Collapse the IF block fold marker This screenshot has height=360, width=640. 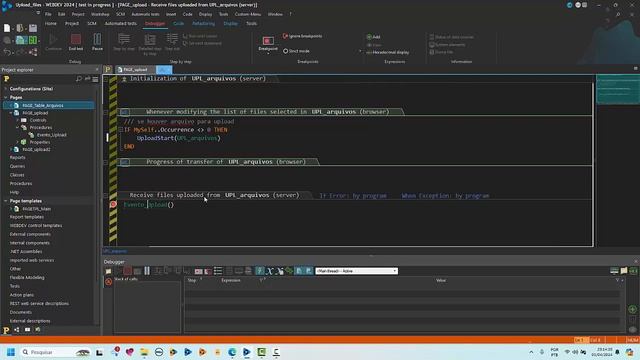(120, 130)
